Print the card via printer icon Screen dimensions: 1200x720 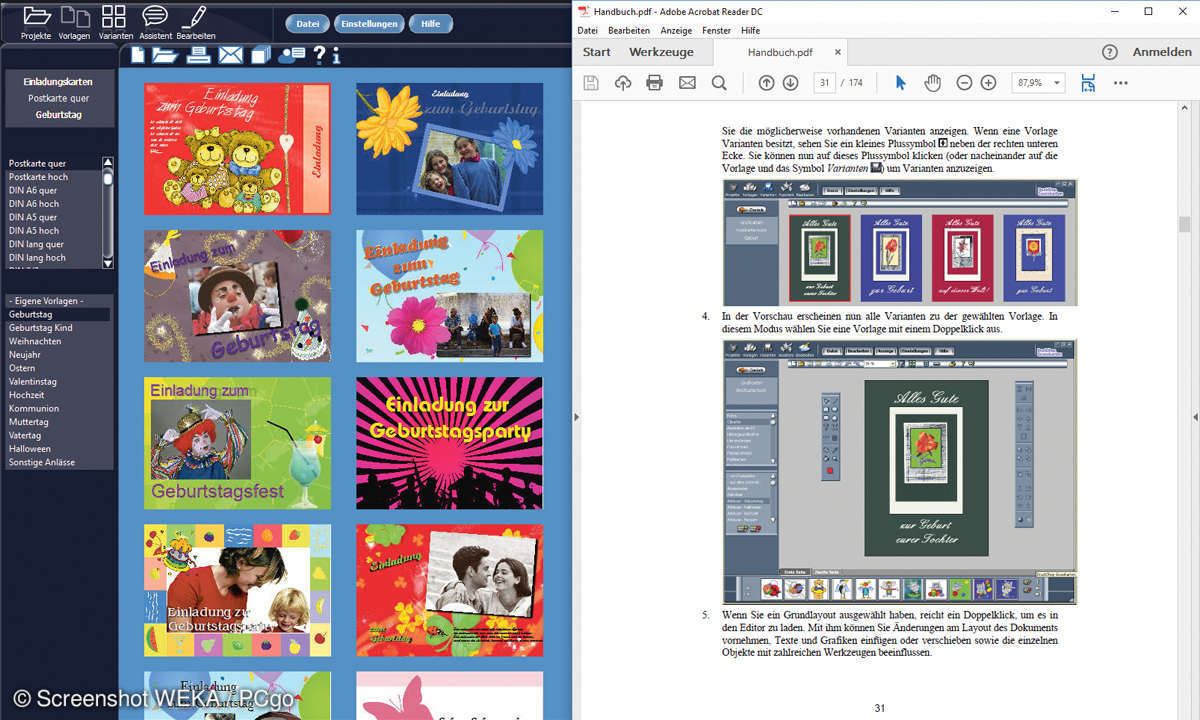coord(199,56)
